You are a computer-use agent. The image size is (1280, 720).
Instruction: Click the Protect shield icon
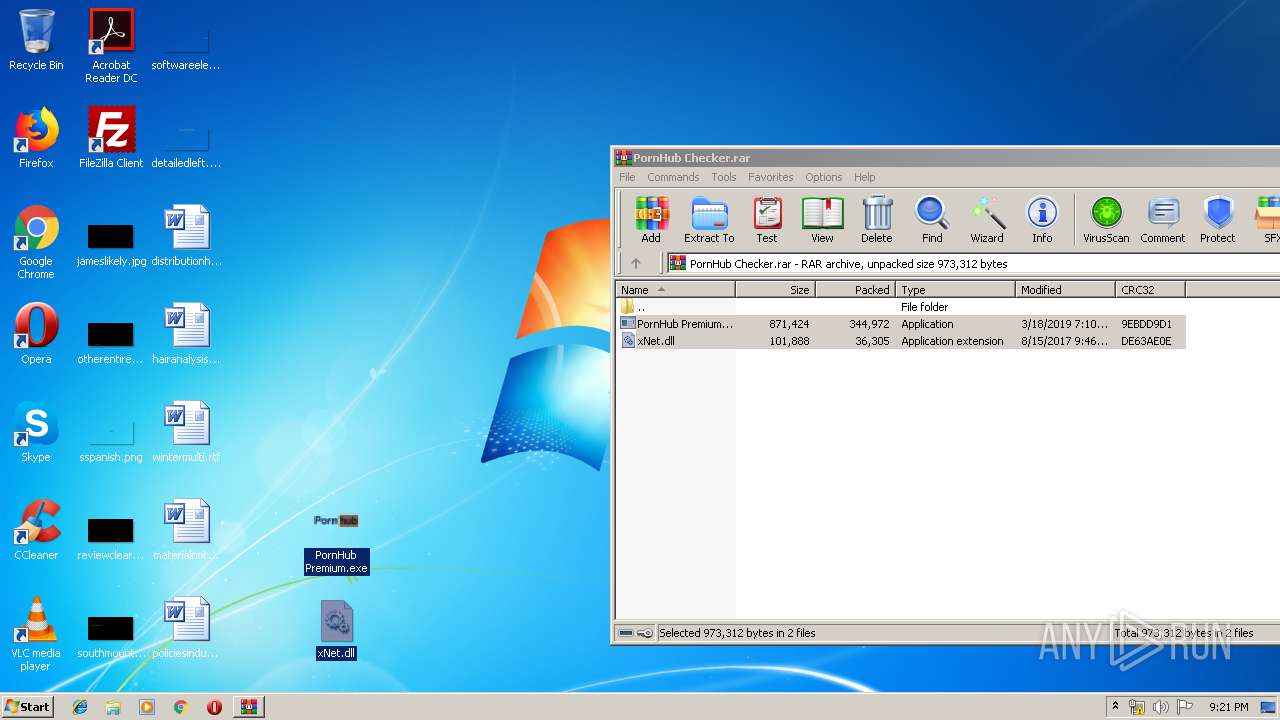click(1218, 219)
